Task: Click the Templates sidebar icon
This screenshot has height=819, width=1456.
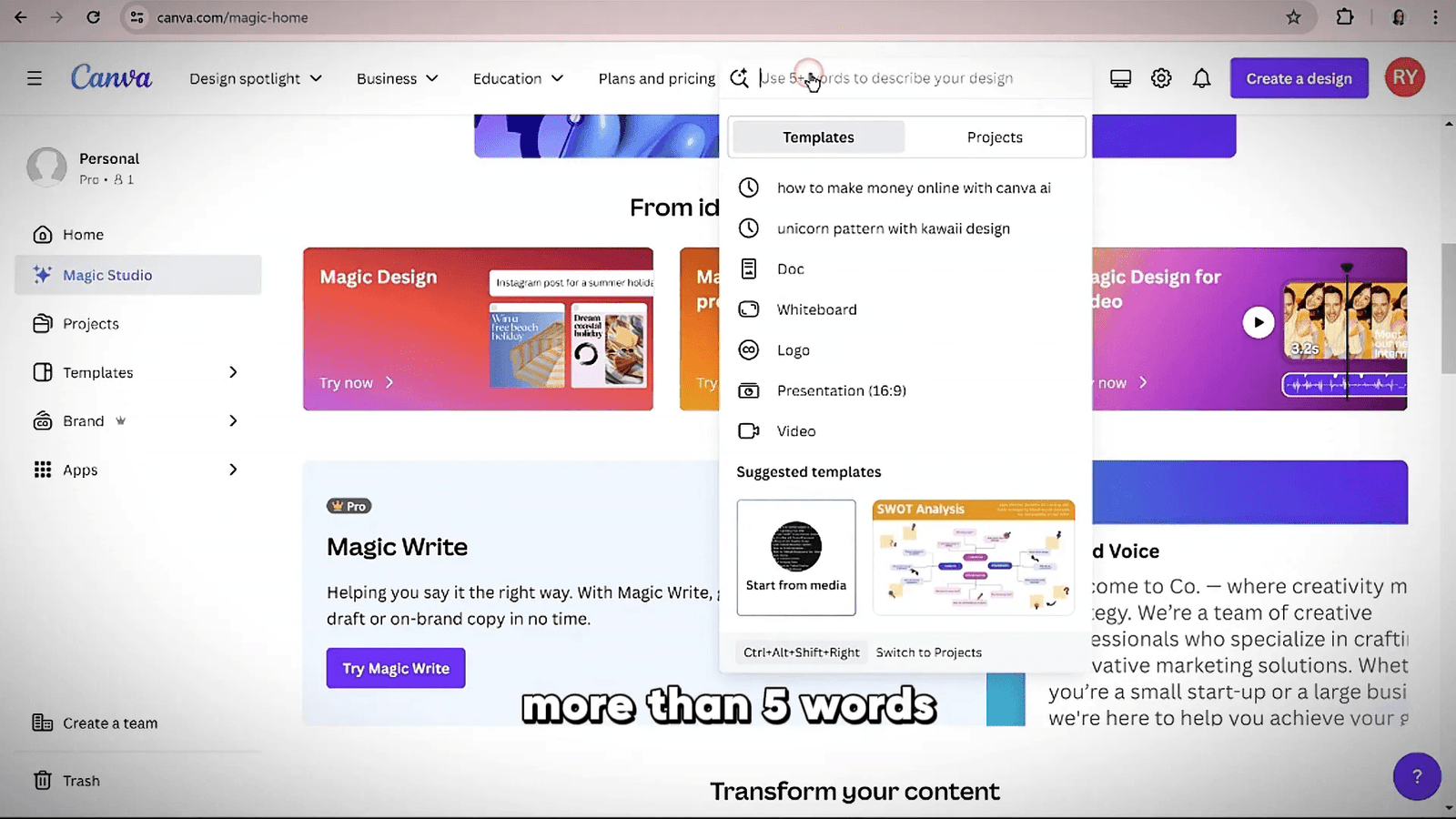Action: (x=43, y=372)
